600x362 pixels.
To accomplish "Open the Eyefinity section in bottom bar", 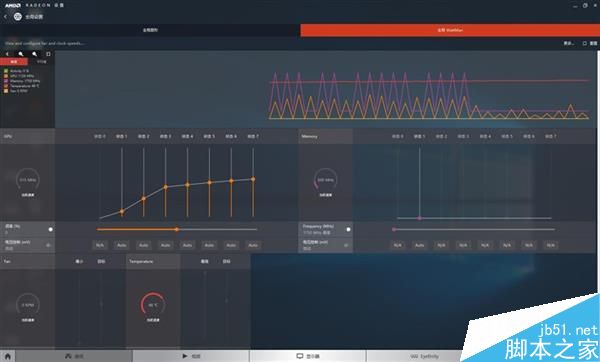I will 424,356.
